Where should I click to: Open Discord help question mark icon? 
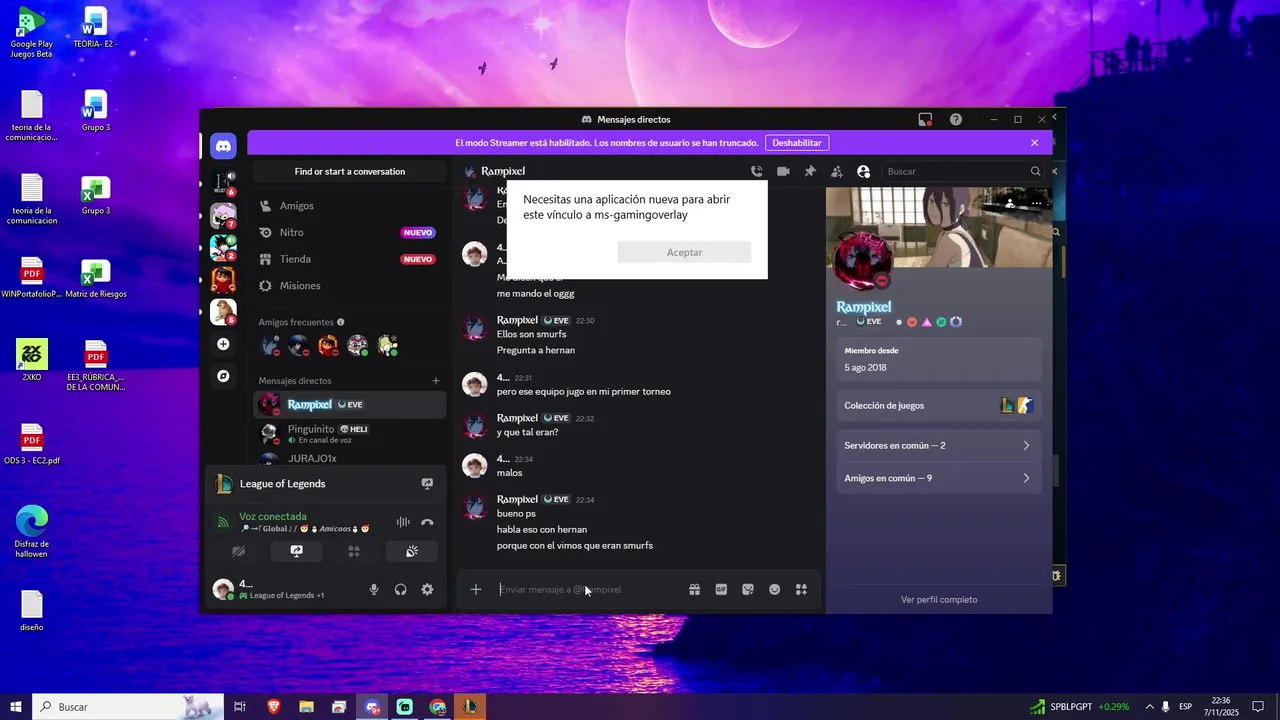point(956,119)
